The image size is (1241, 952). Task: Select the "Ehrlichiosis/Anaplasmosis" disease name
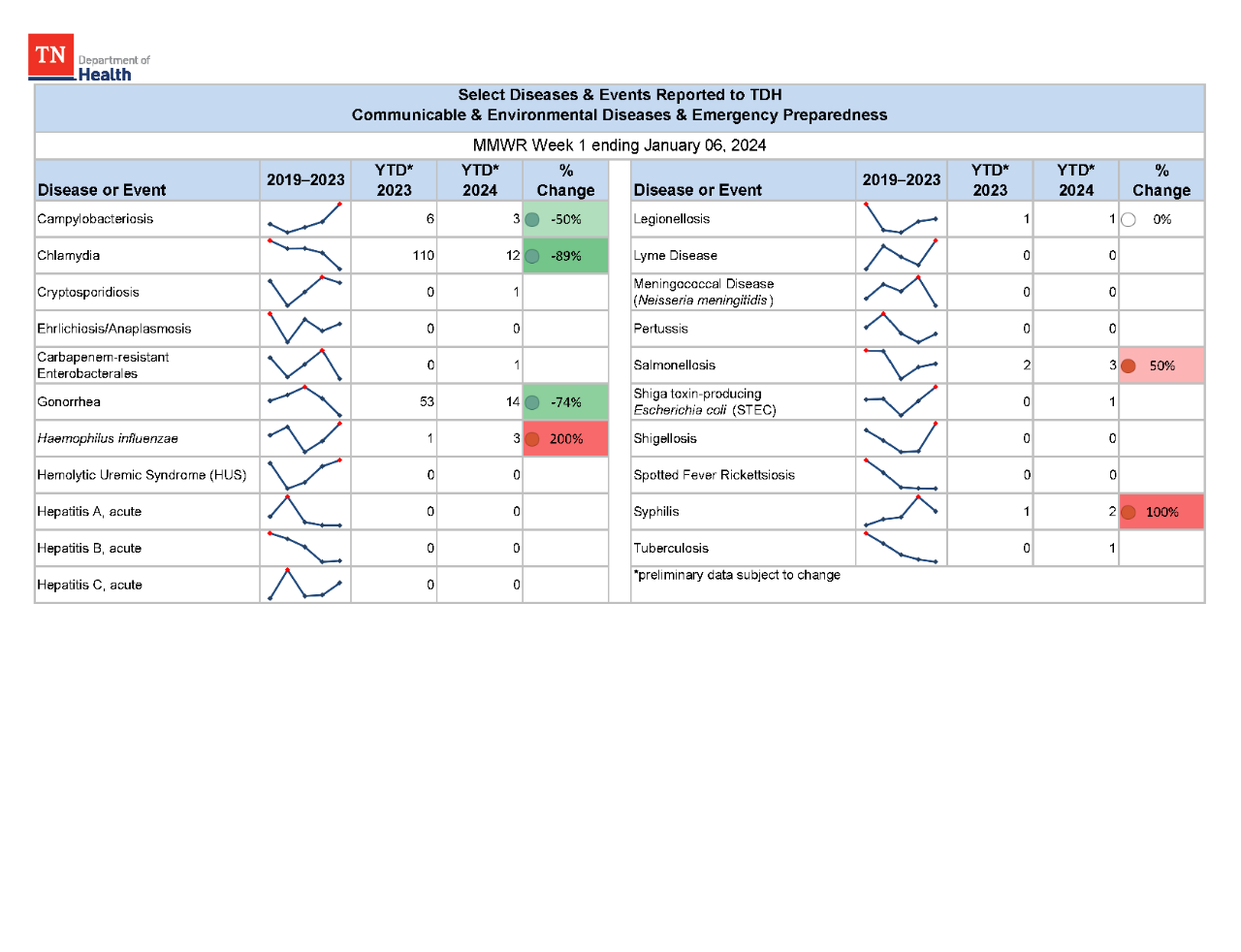[x=114, y=329]
